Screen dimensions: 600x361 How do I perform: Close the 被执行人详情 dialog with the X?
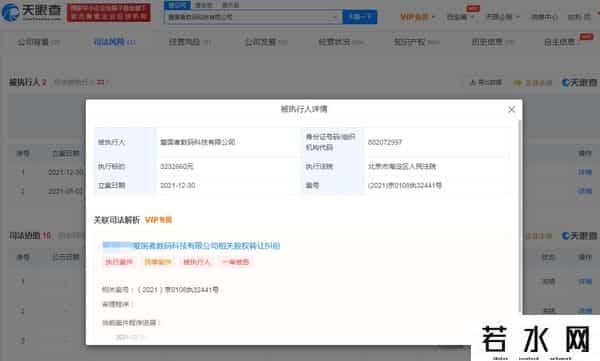coord(511,109)
